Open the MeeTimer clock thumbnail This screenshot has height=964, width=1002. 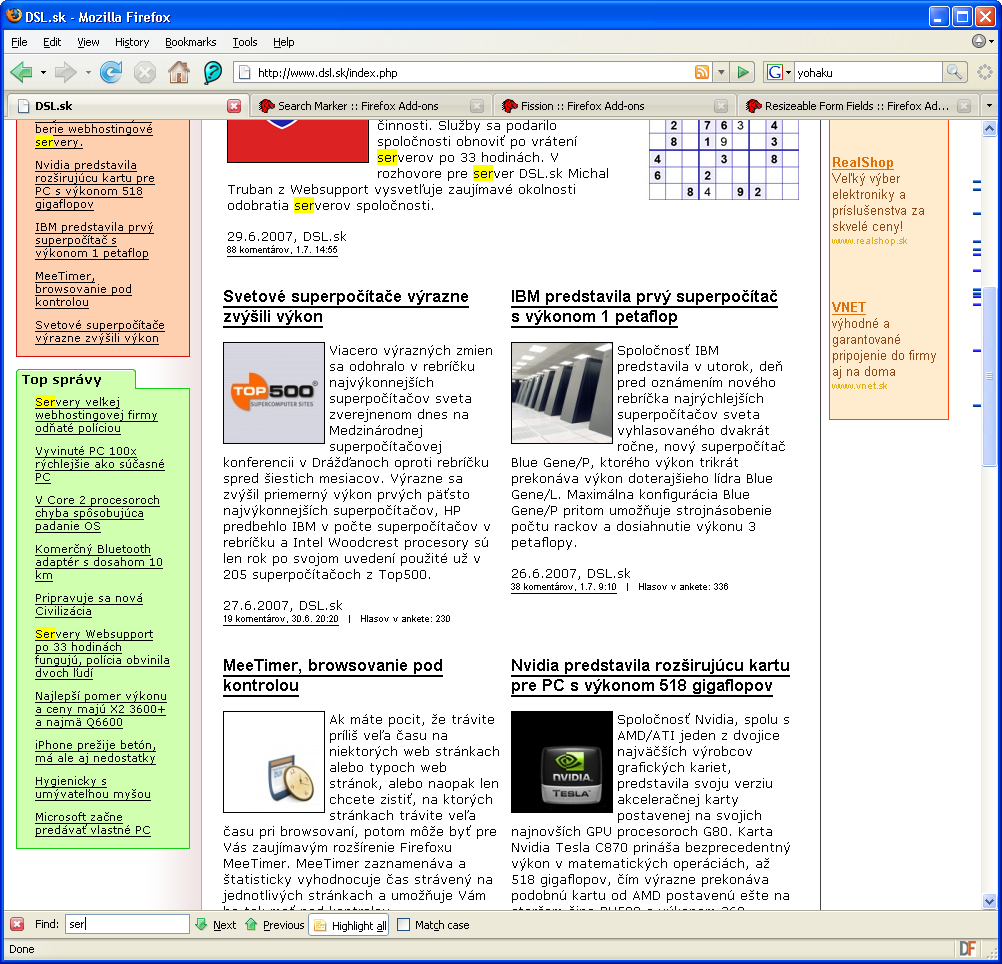[274, 761]
